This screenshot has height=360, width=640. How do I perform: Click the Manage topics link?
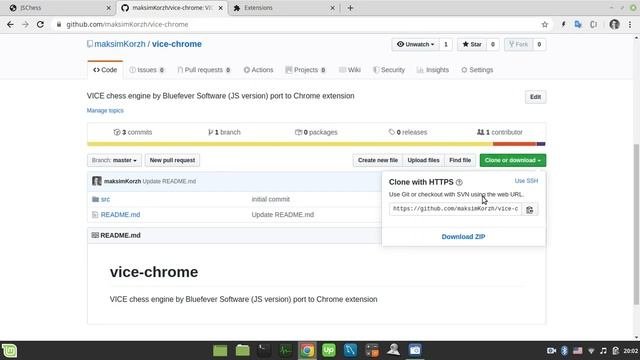105,111
